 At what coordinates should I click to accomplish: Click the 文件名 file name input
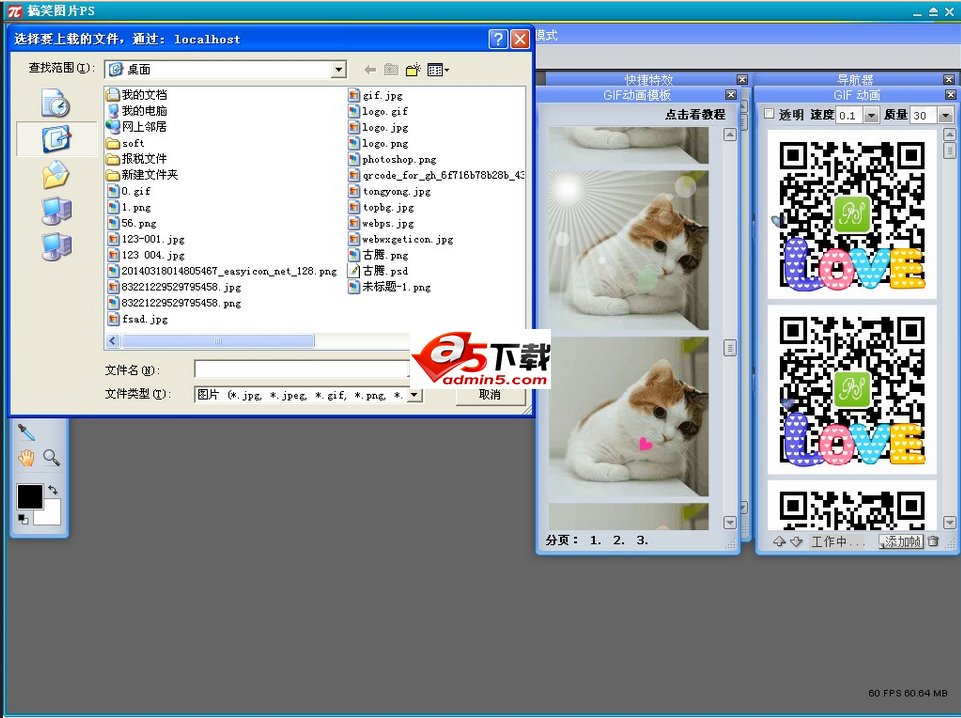[302, 369]
